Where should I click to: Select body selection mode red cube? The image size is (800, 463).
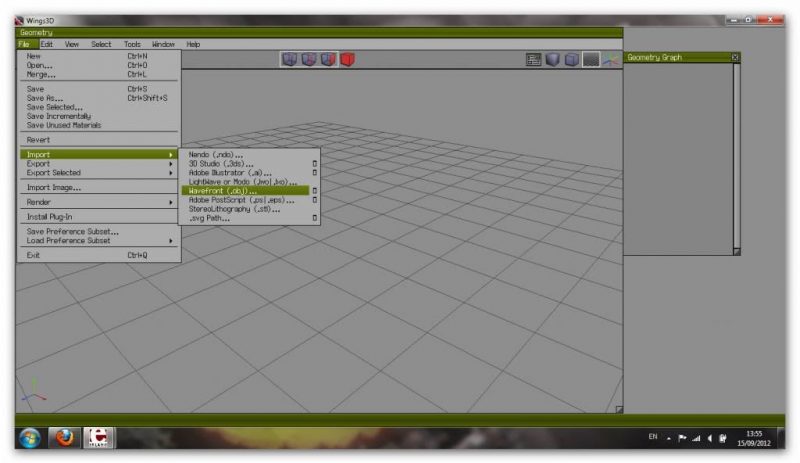347,60
